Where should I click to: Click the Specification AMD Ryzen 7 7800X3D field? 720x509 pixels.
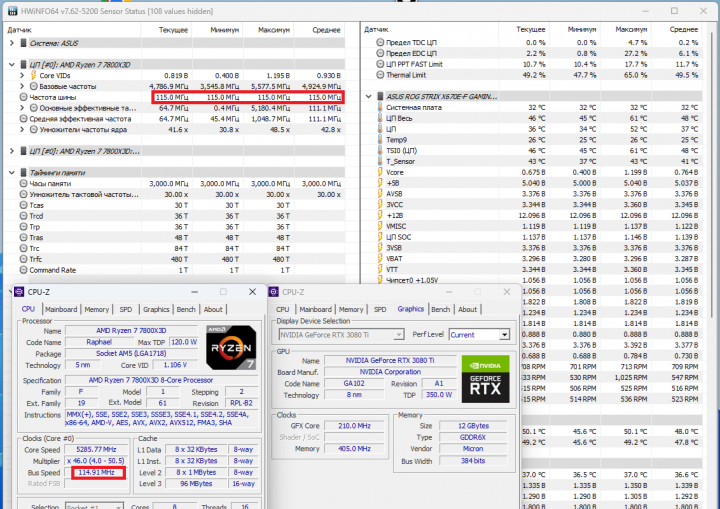(x=161, y=380)
